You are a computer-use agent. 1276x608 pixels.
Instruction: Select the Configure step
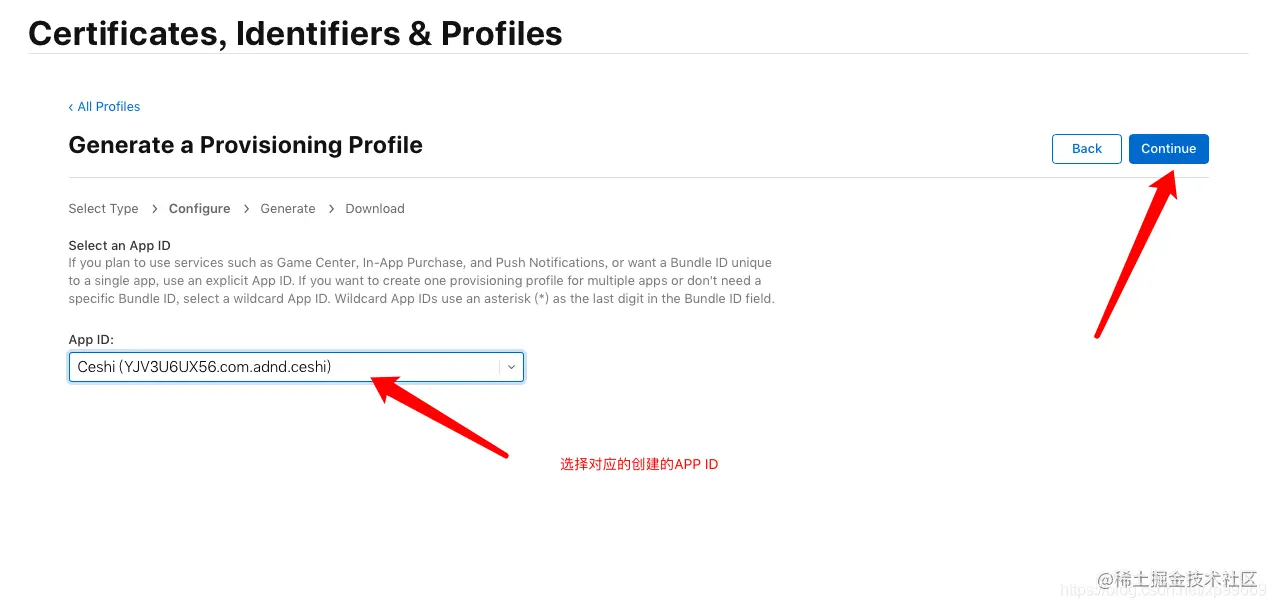[199, 209]
